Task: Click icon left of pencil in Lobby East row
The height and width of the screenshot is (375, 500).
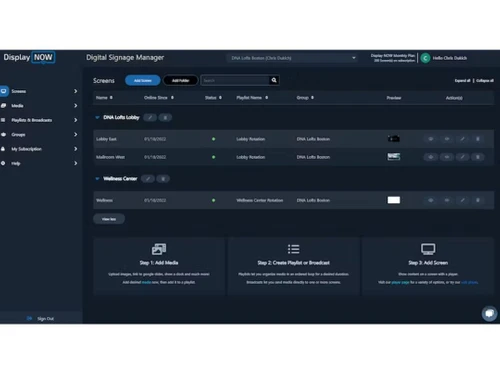Action: coord(447,139)
